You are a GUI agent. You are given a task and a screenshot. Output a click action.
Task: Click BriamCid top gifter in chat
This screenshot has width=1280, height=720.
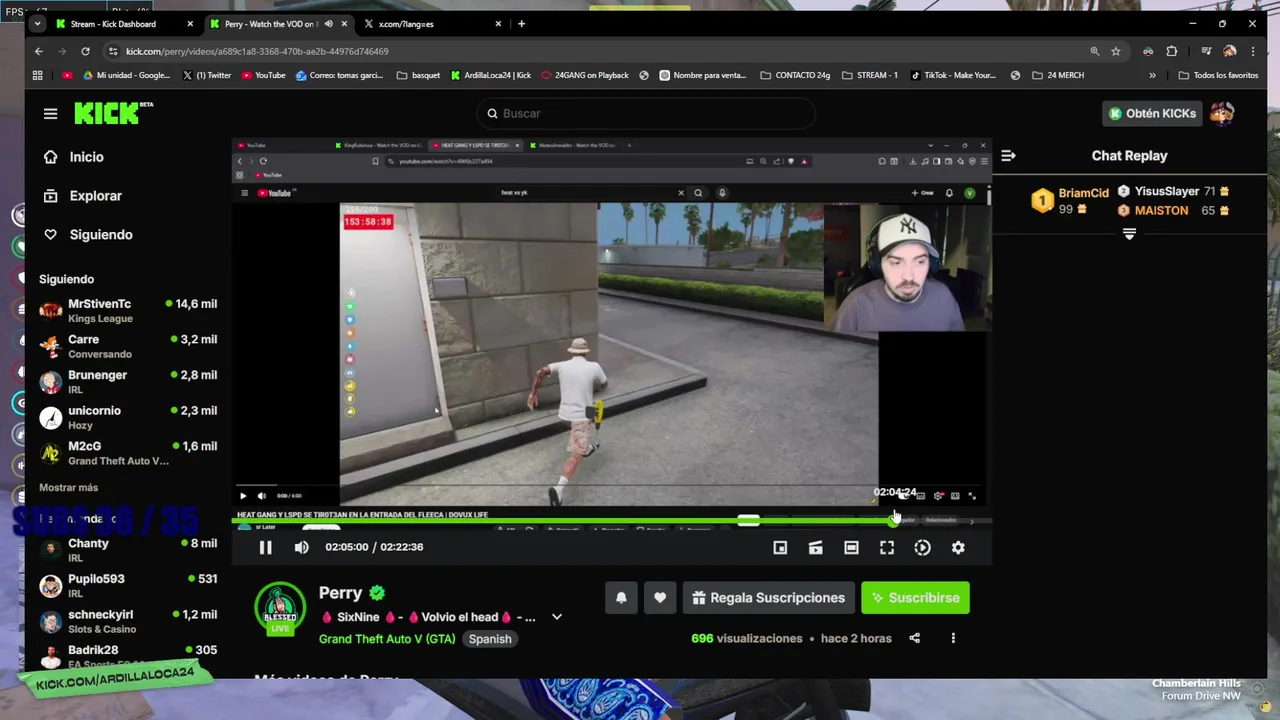tap(1083, 193)
